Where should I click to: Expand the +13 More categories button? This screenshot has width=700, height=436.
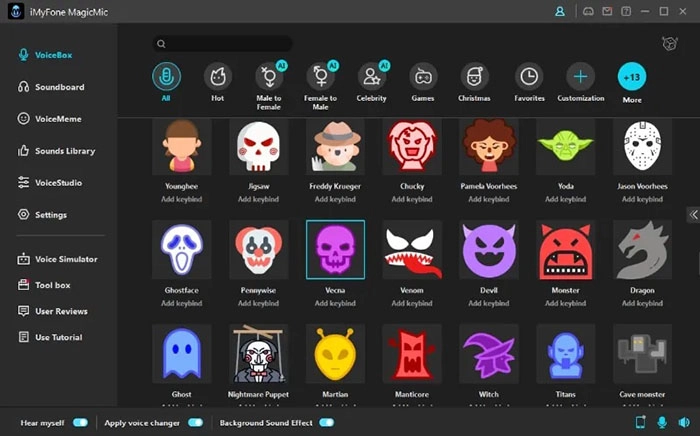tap(632, 76)
